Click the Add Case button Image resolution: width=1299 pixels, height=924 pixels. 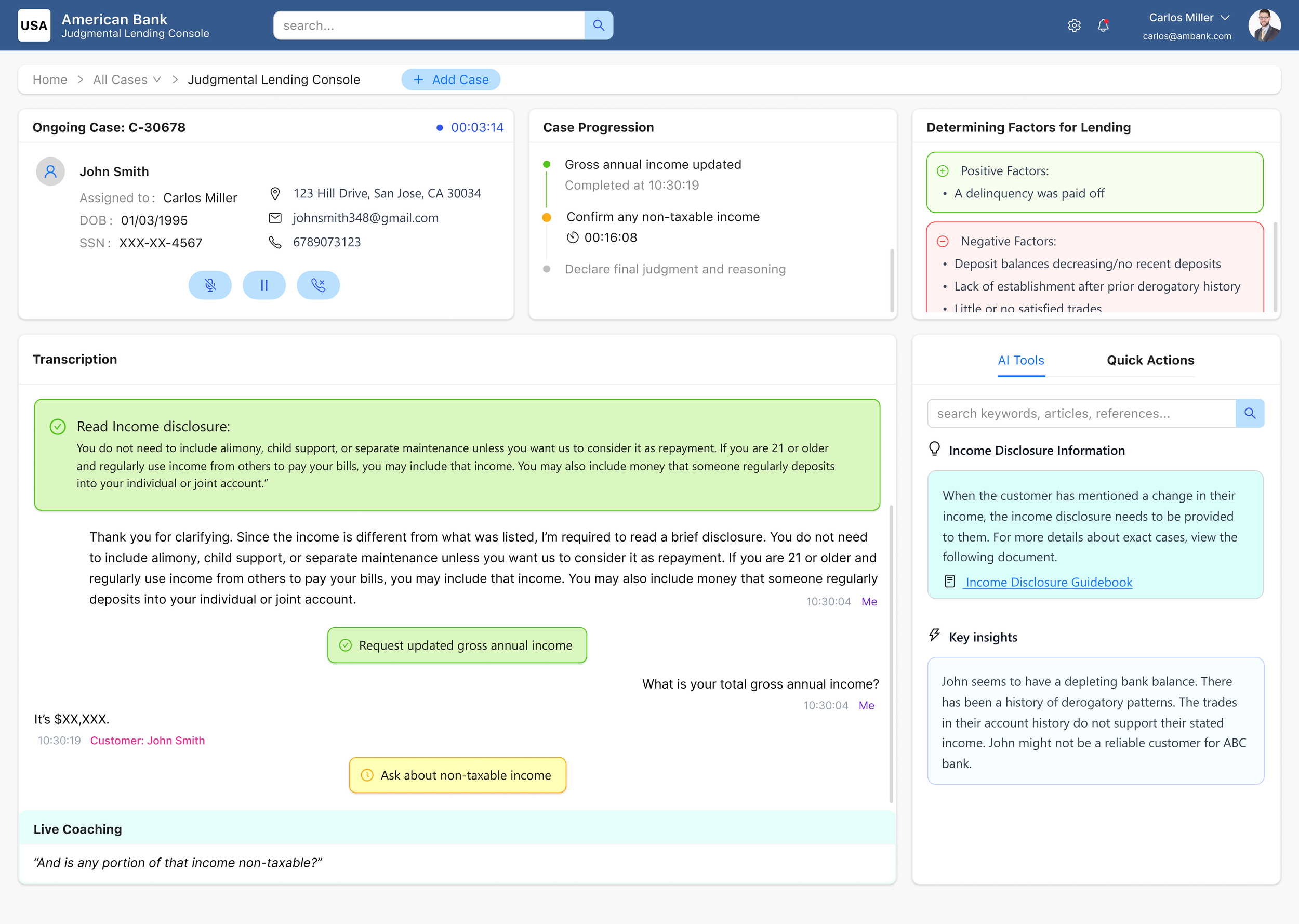coord(450,80)
